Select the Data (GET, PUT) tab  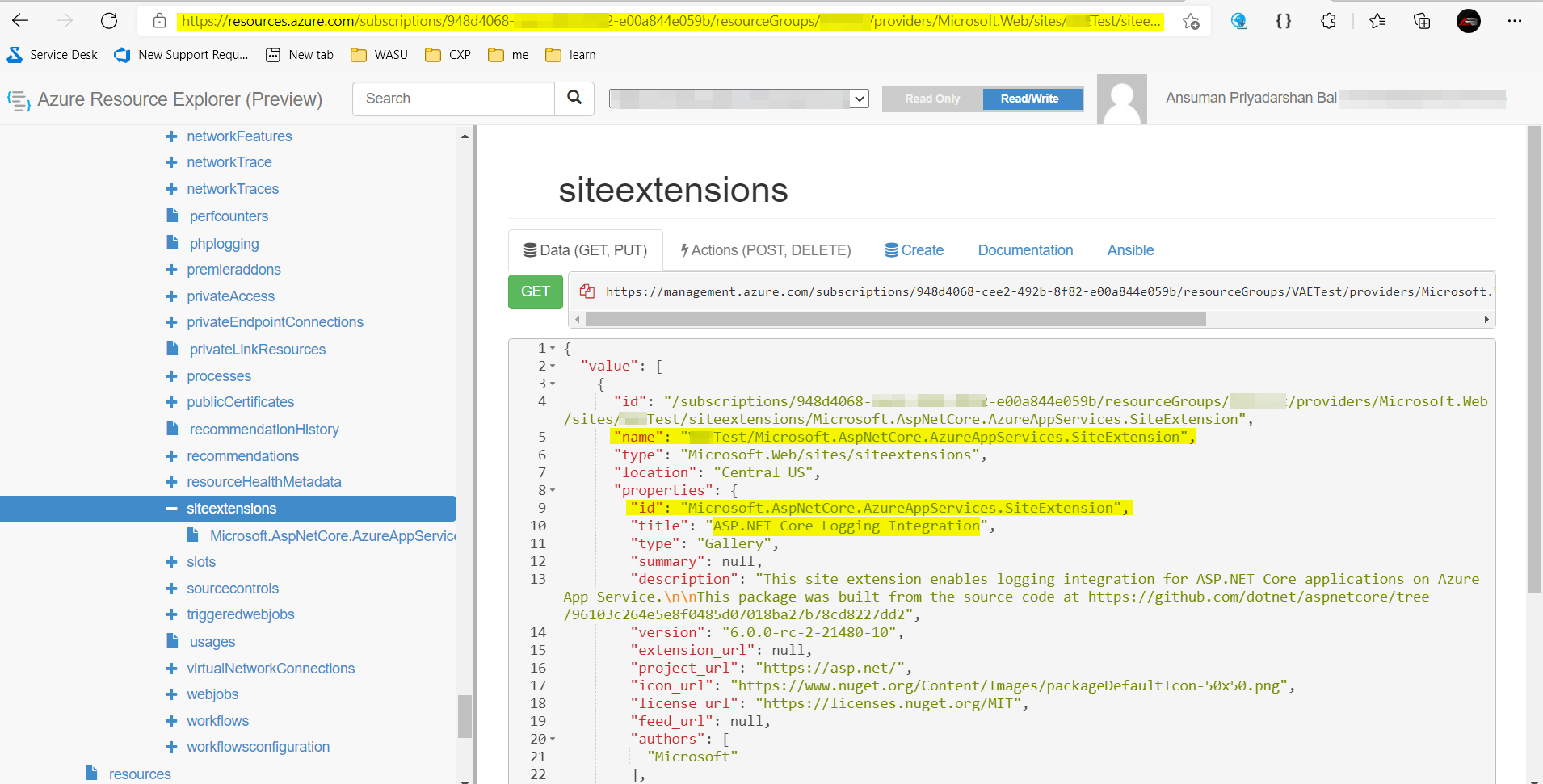click(x=586, y=250)
